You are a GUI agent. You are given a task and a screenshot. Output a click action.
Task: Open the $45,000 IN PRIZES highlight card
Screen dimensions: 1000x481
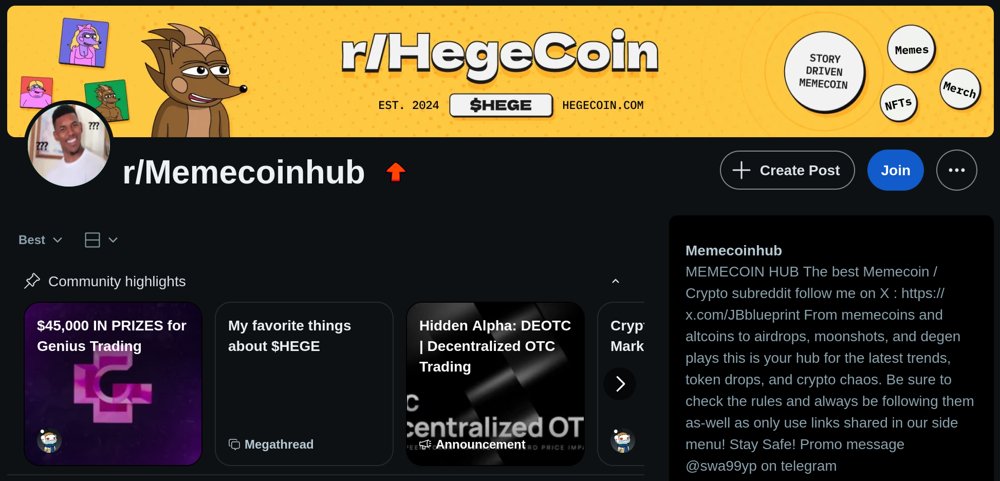113,383
